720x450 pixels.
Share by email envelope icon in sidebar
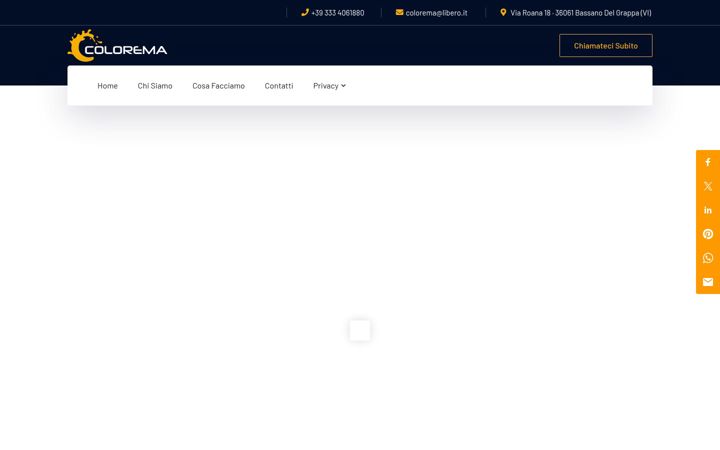click(x=708, y=281)
